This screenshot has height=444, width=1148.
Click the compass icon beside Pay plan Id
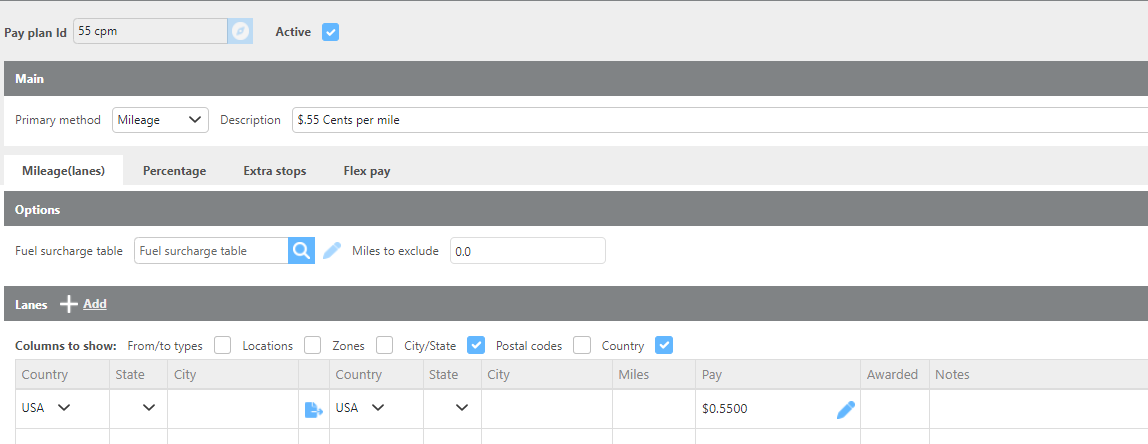click(239, 32)
